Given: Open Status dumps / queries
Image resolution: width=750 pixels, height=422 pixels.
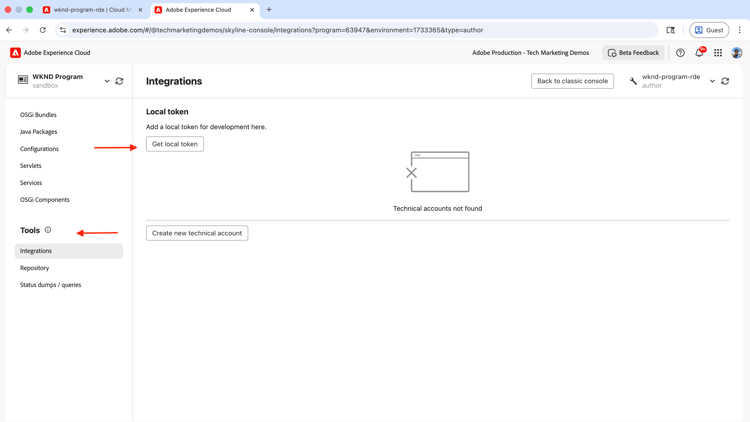Looking at the screenshot, I should pyautogui.click(x=50, y=285).
